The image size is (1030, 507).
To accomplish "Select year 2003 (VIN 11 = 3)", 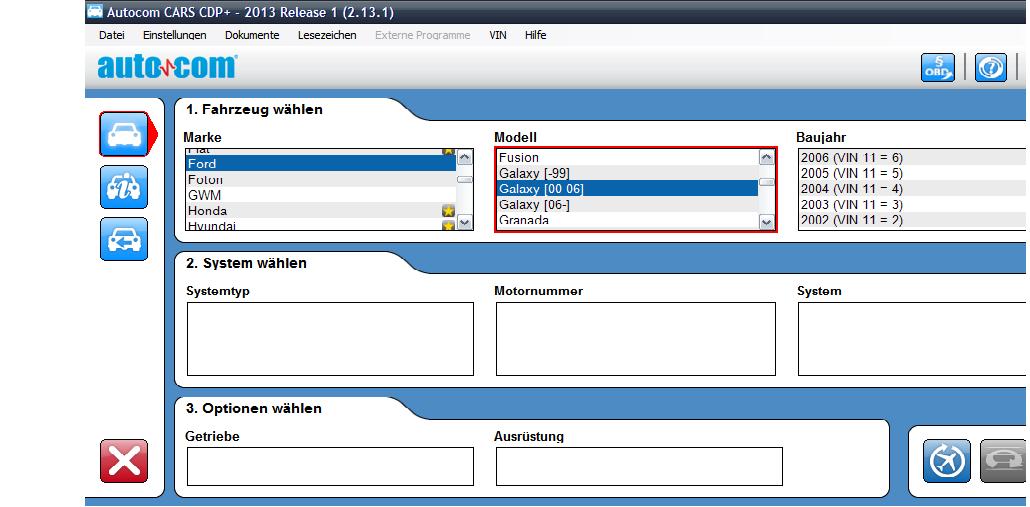I will [x=913, y=205].
